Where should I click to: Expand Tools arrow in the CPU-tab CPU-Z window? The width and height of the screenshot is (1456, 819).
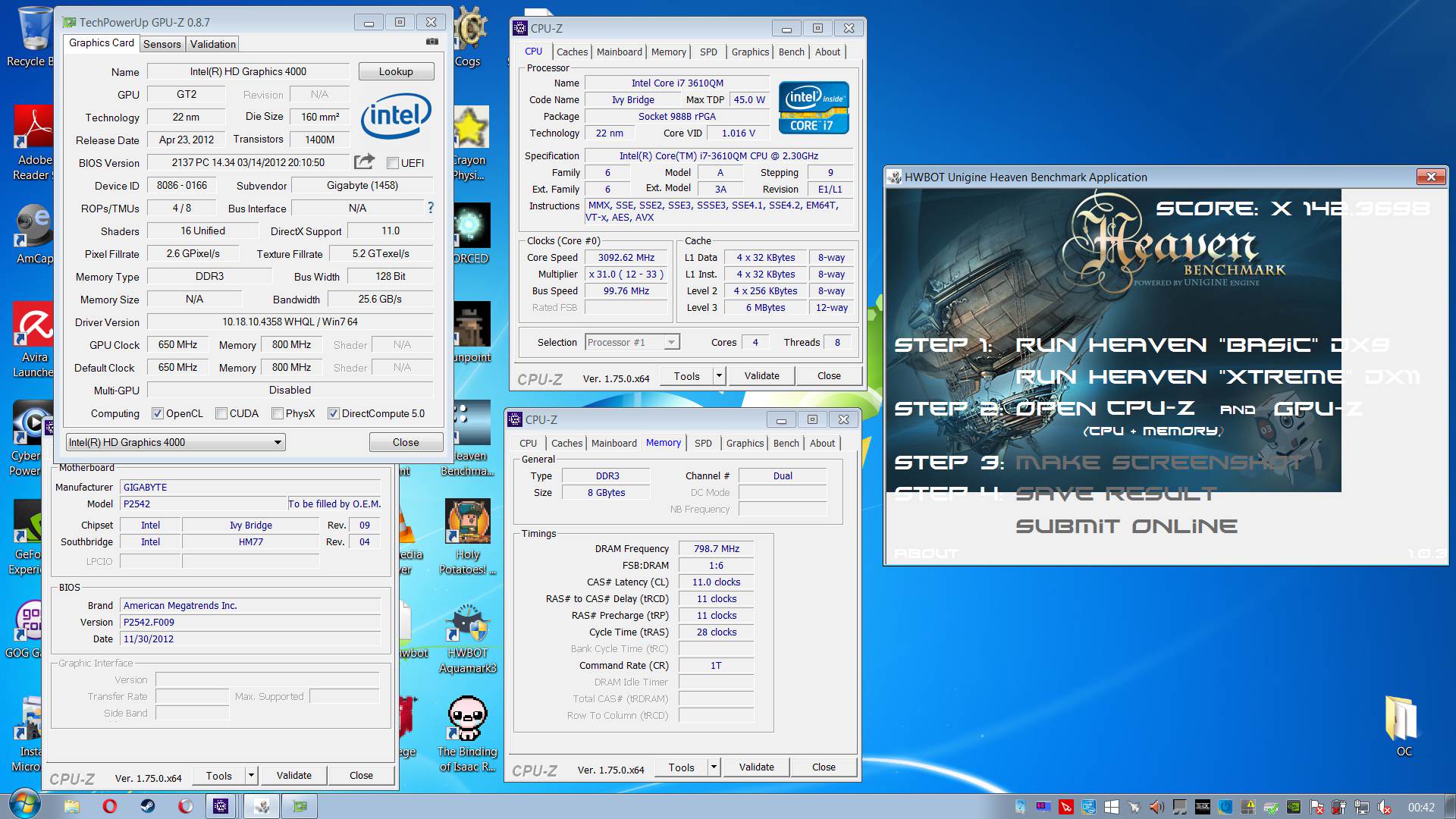[x=719, y=375]
